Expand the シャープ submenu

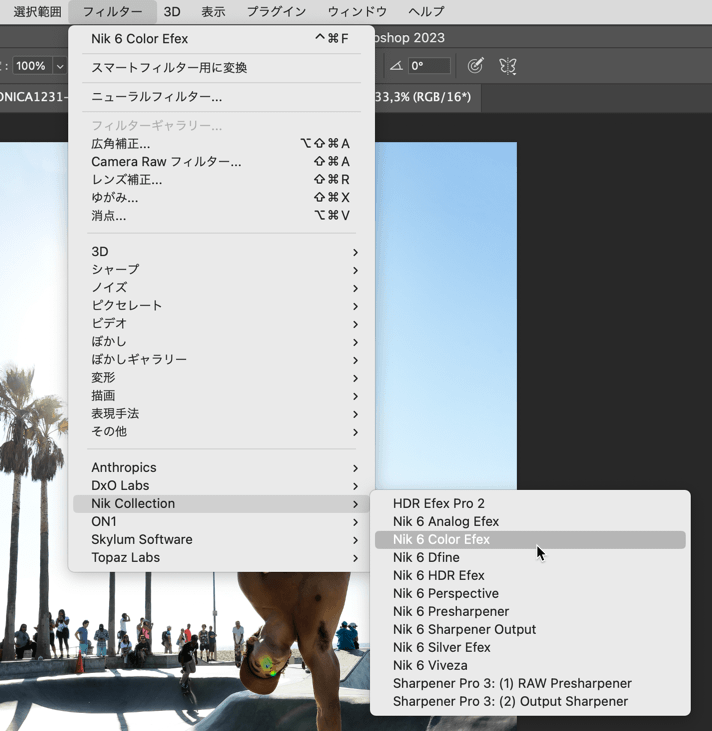click(221, 269)
